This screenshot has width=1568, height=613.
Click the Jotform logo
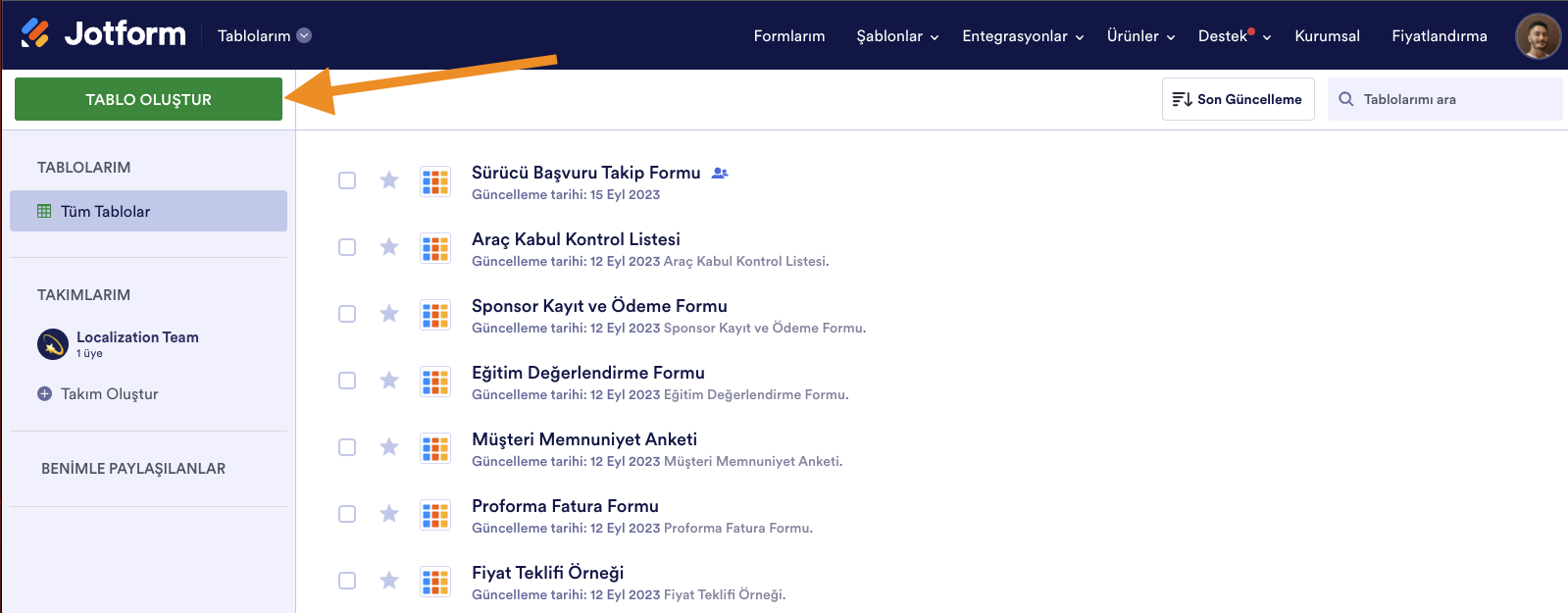tap(104, 34)
